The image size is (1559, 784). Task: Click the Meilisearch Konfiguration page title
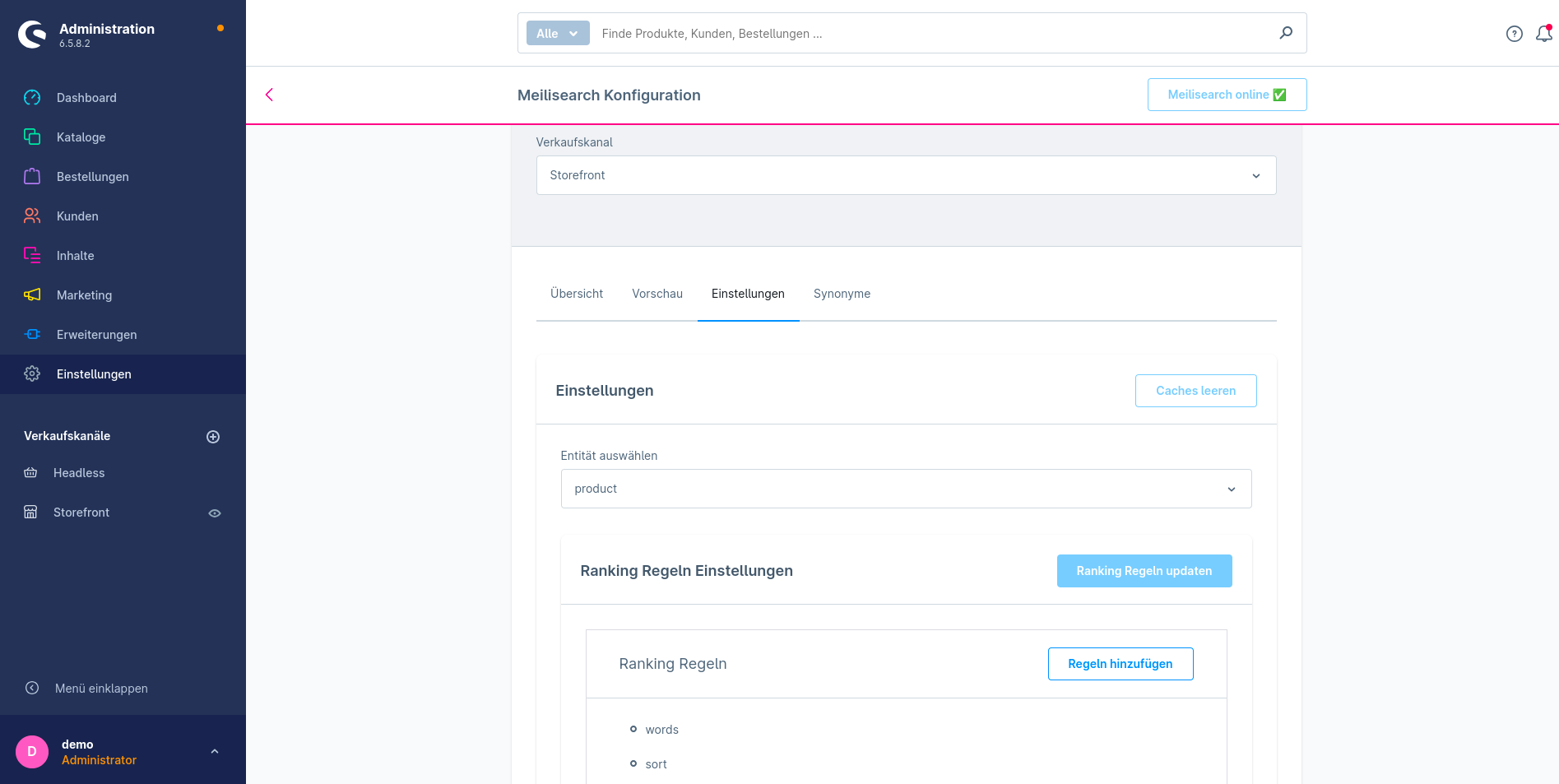609,95
